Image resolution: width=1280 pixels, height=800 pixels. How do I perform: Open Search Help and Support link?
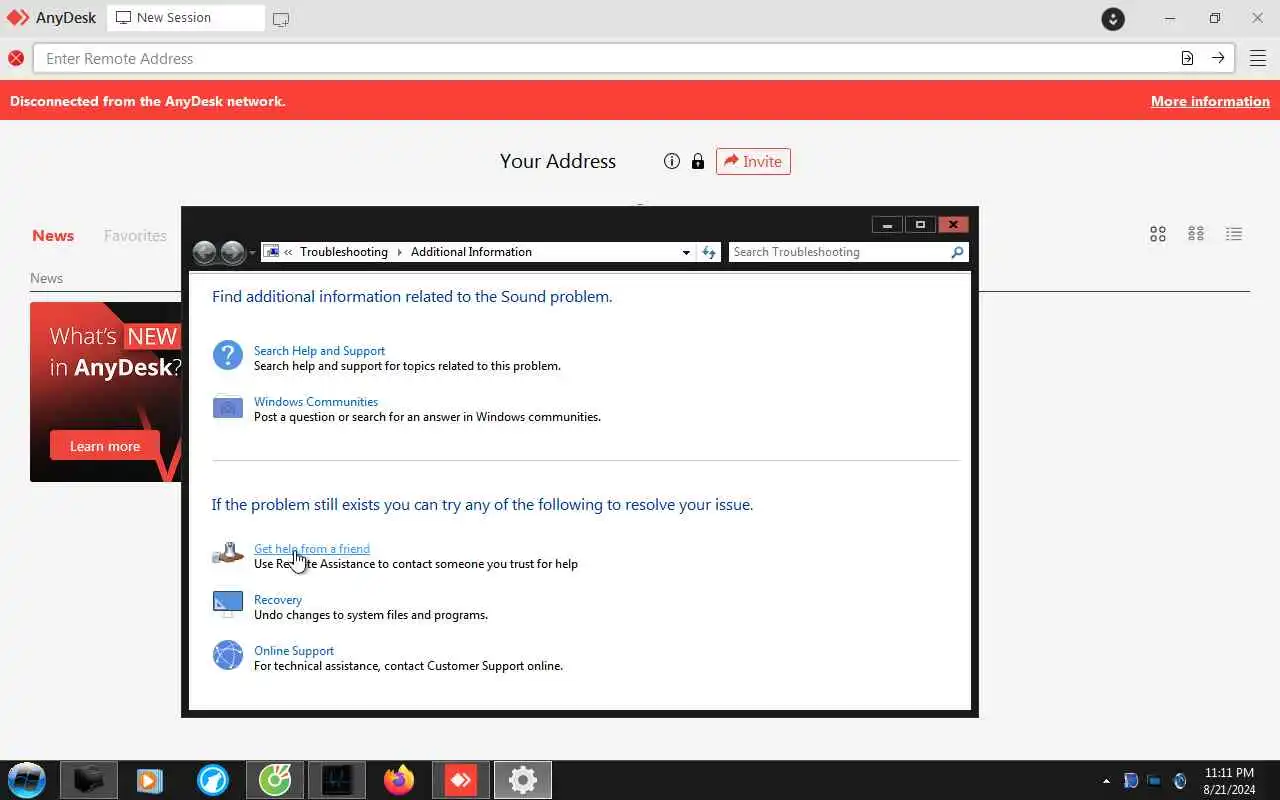coord(319,351)
